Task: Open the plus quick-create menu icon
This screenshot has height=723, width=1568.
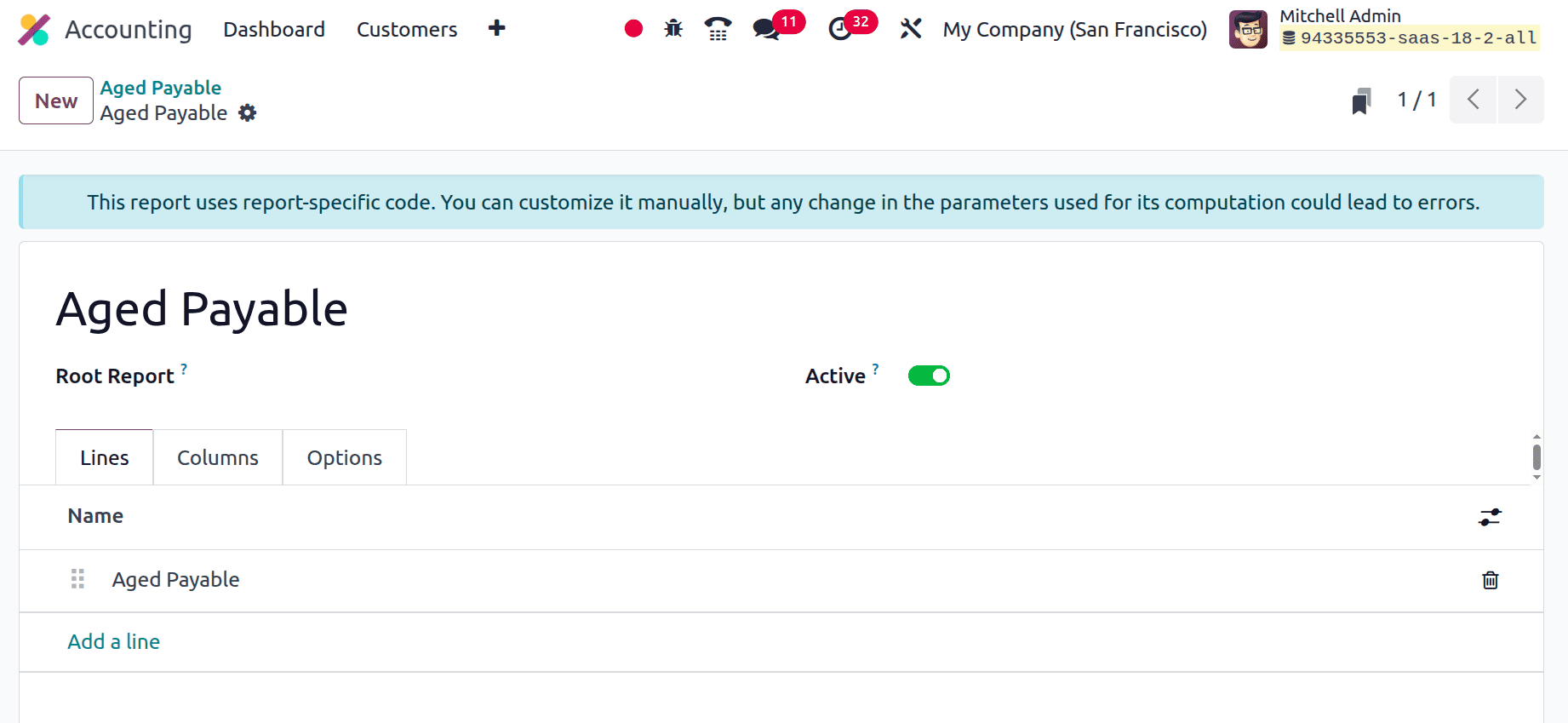Action: pyautogui.click(x=497, y=29)
